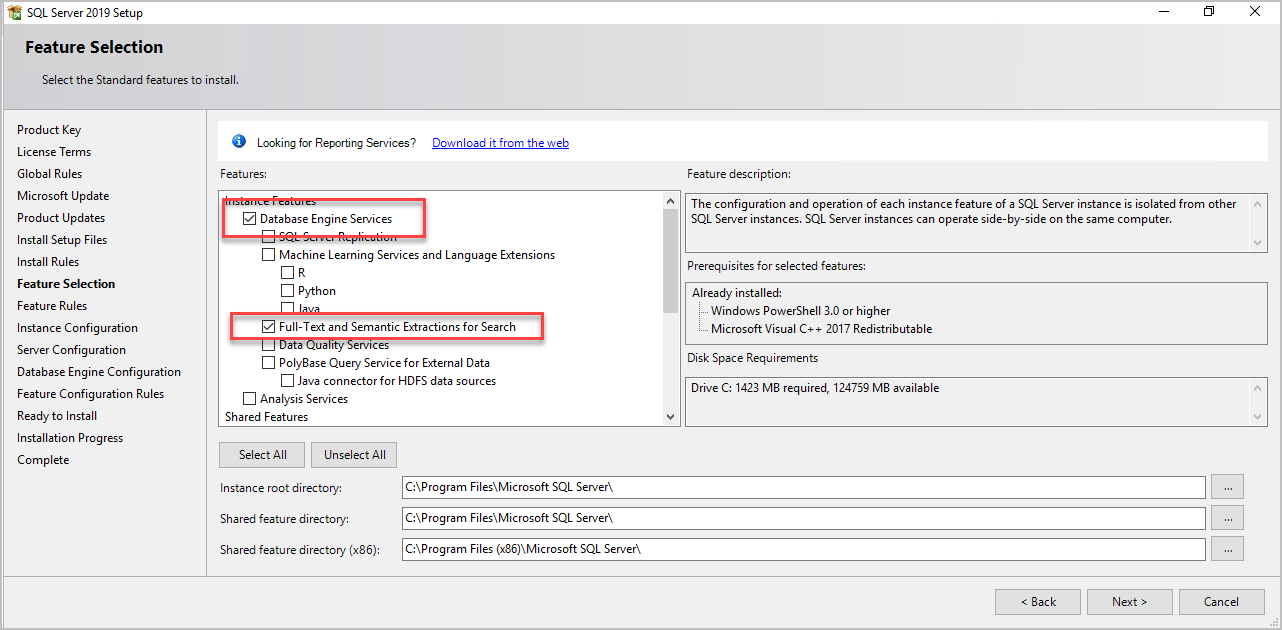This screenshot has width=1282, height=630.
Task: Enable the R machine learning feature
Action: [287, 272]
